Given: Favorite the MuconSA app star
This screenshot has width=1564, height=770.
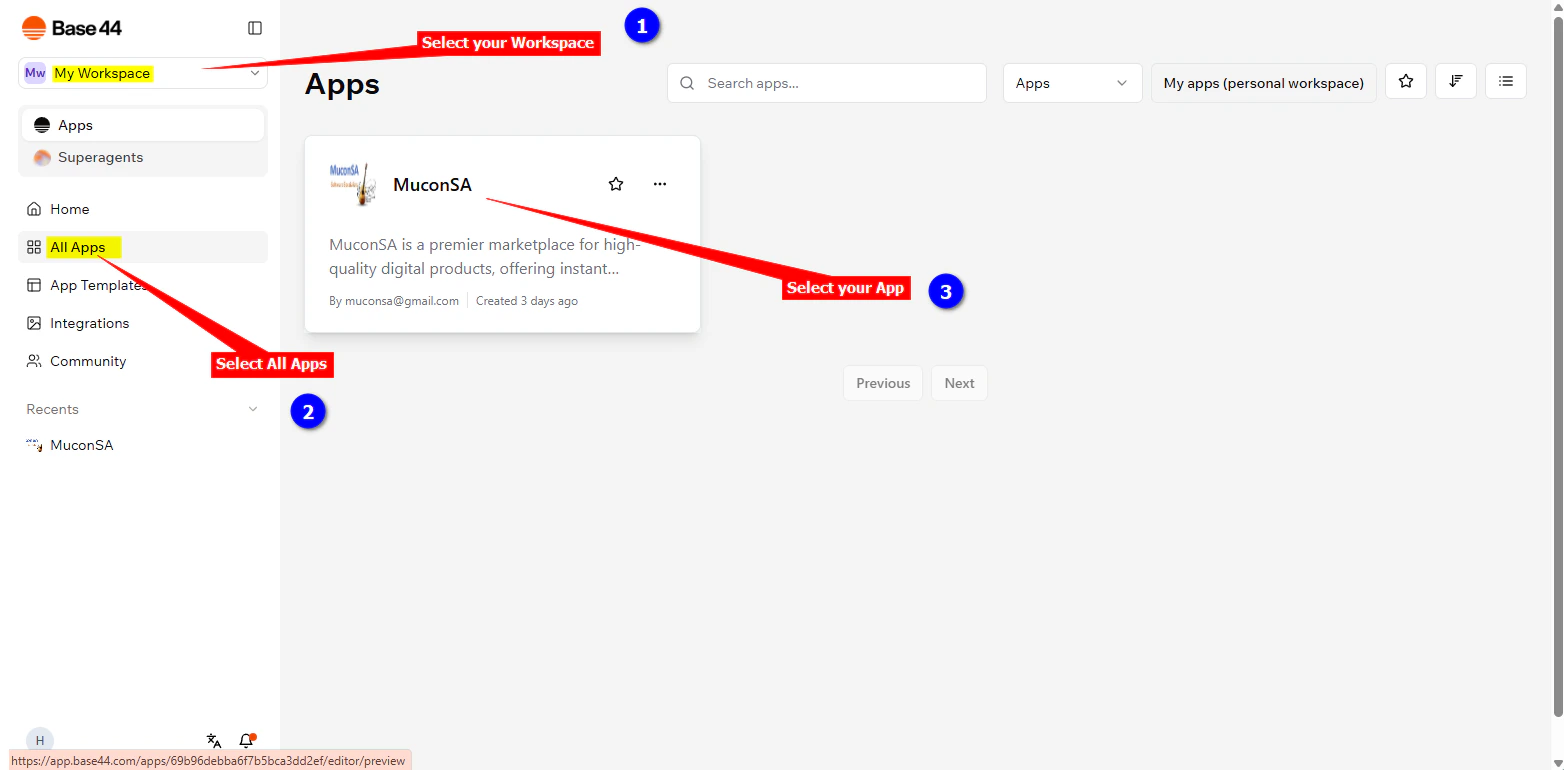Looking at the screenshot, I should tap(616, 184).
